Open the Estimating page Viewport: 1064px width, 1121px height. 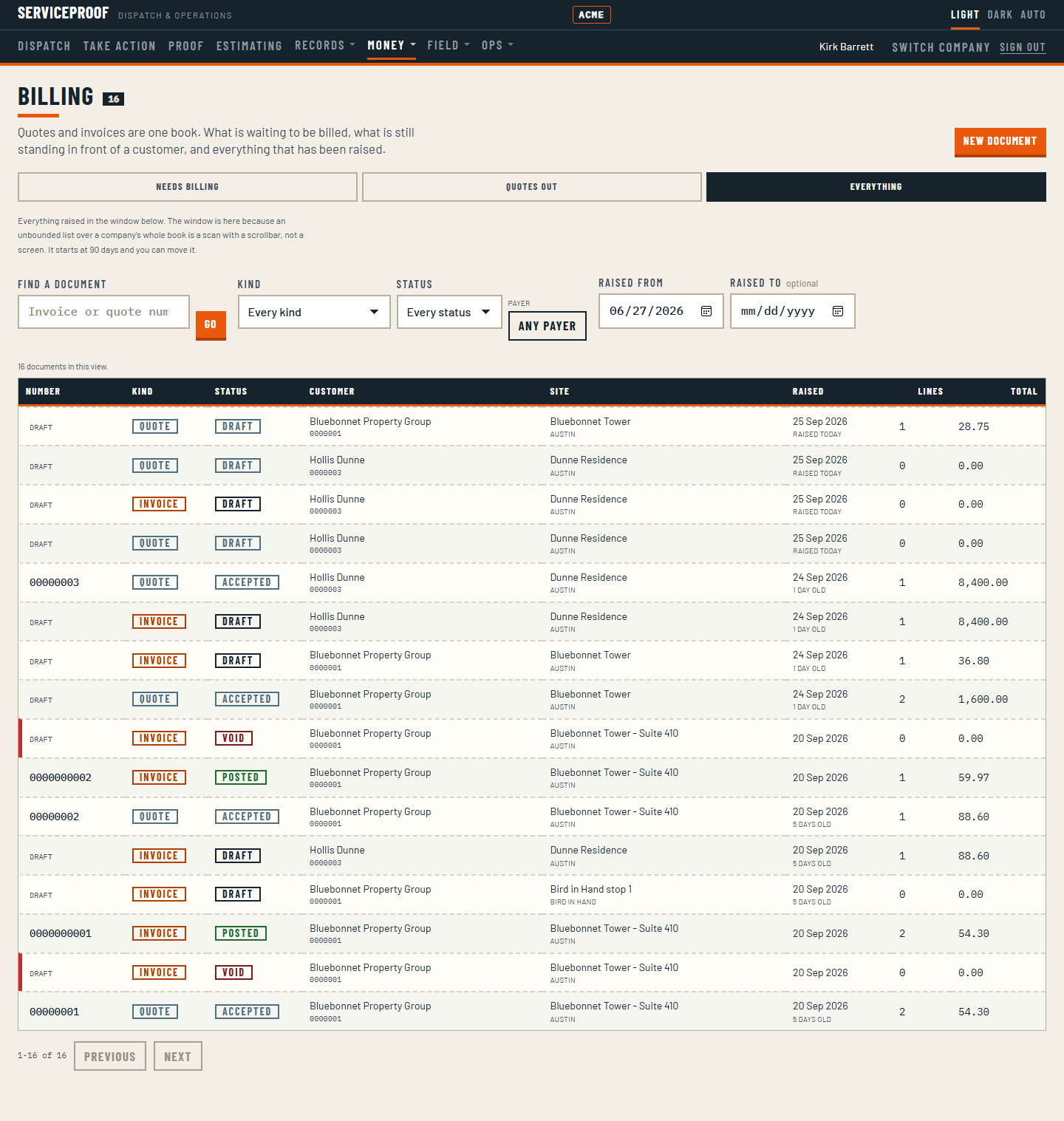(249, 46)
